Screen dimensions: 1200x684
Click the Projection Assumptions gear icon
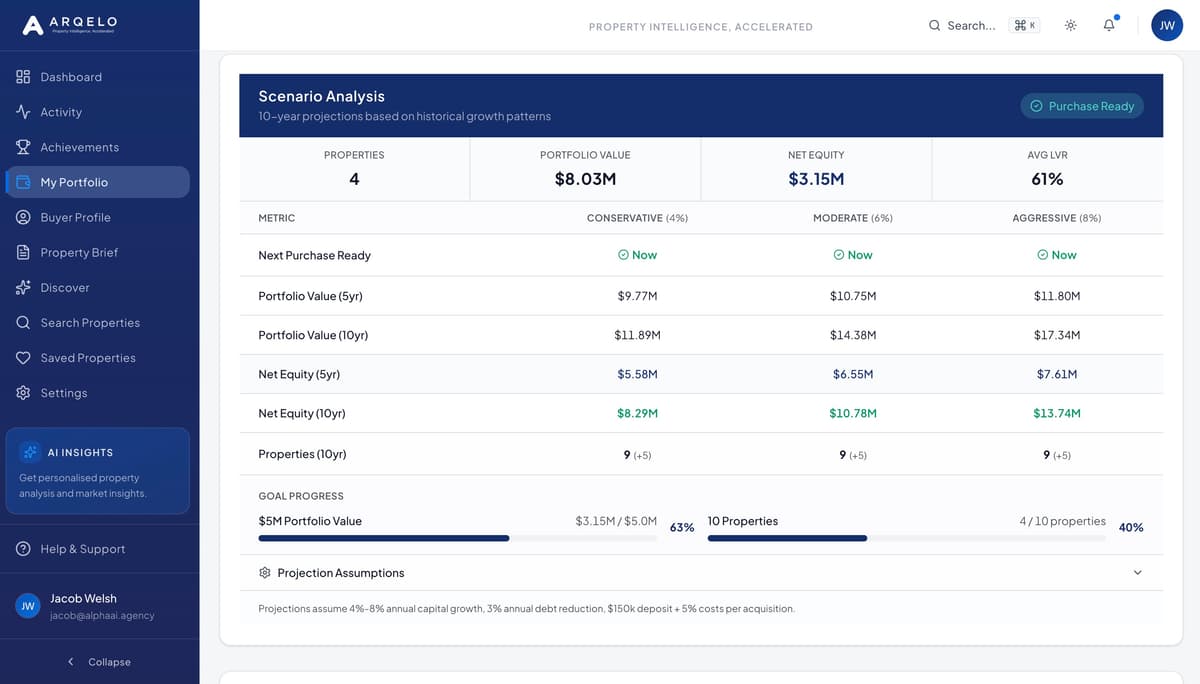tap(264, 572)
